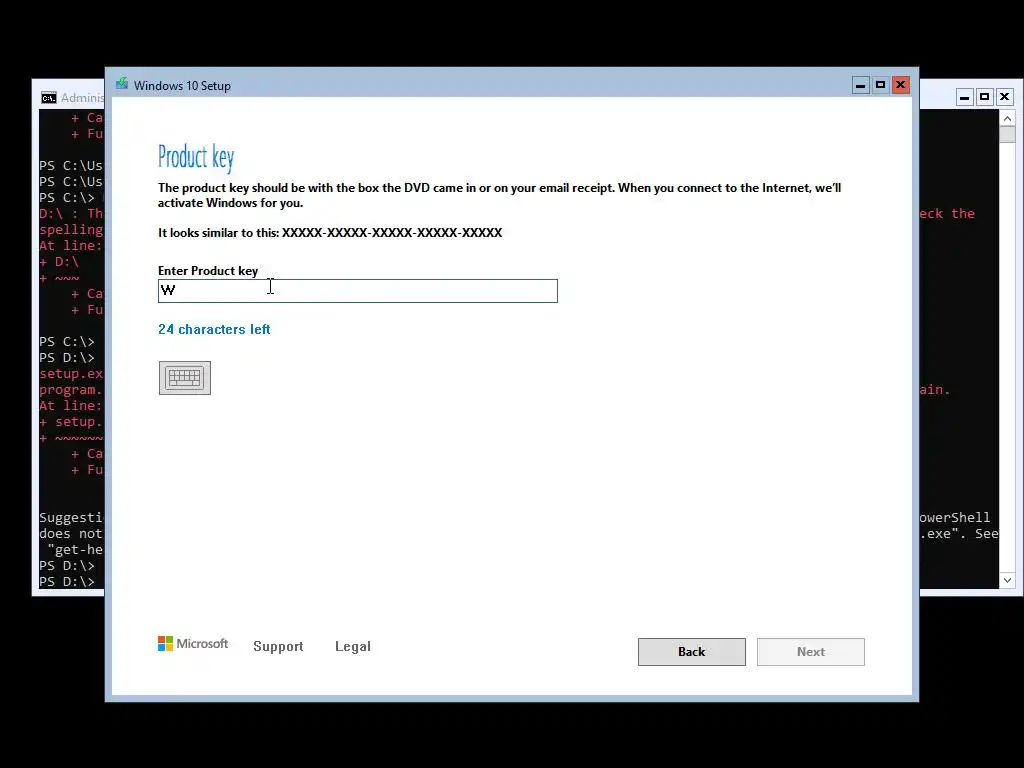Open the Support link

pos(278,646)
